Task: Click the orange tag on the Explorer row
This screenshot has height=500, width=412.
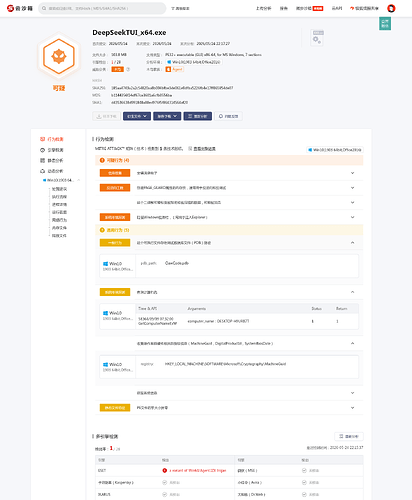Action: click(115, 217)
